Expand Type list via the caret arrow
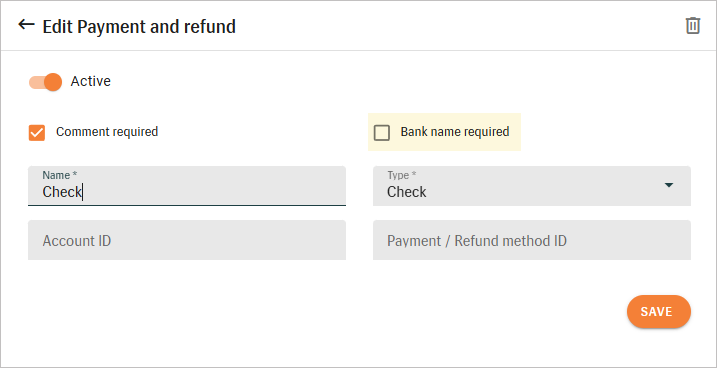Image resolution: width=717 pixels, height=368 pixels. pyautogui.click(x=669, y=185)
